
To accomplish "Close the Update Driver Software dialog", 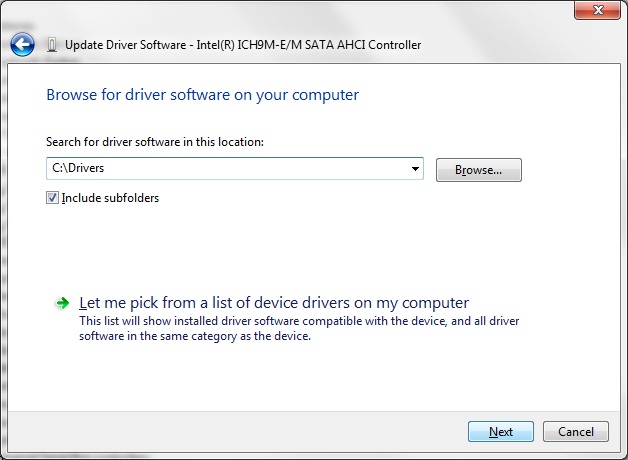I will tap(597, 10).
